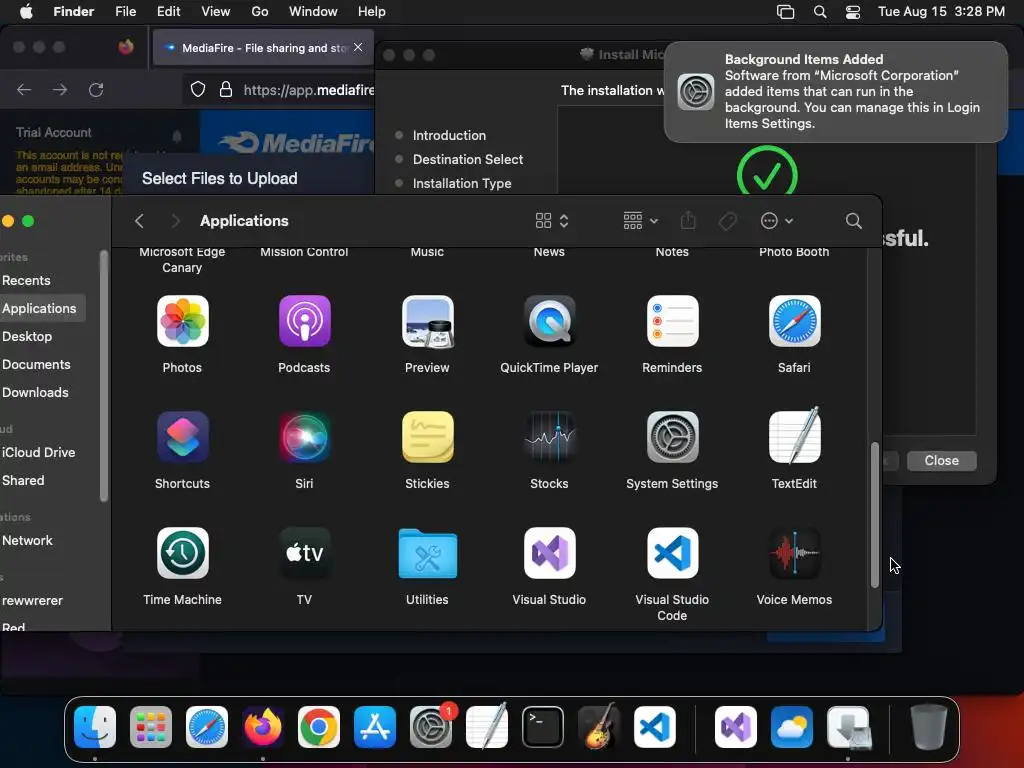Open Google Chrome from the Dock
Viewport: 1024px width, 768px height.
pos(319,727)
